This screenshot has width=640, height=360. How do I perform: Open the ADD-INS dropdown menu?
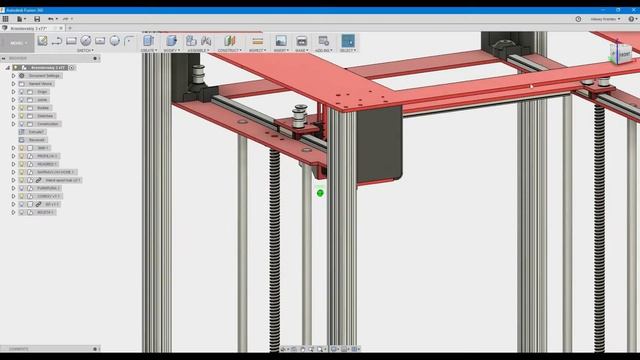pyautogui.click(x=324, y=50)
